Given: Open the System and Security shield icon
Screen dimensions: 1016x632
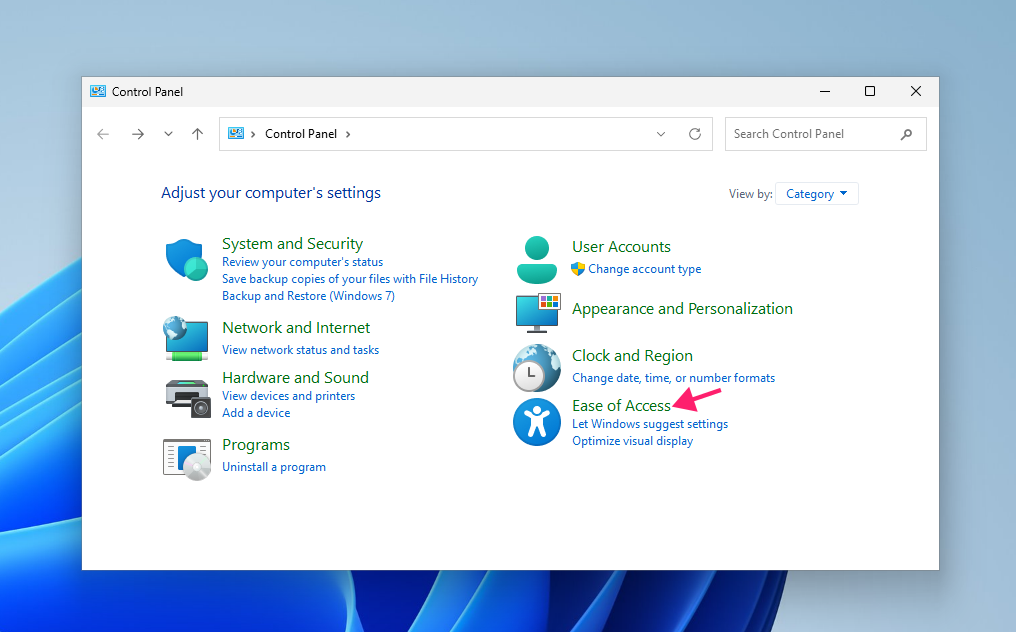Looking at the screenshot, I should pos(187,259).
